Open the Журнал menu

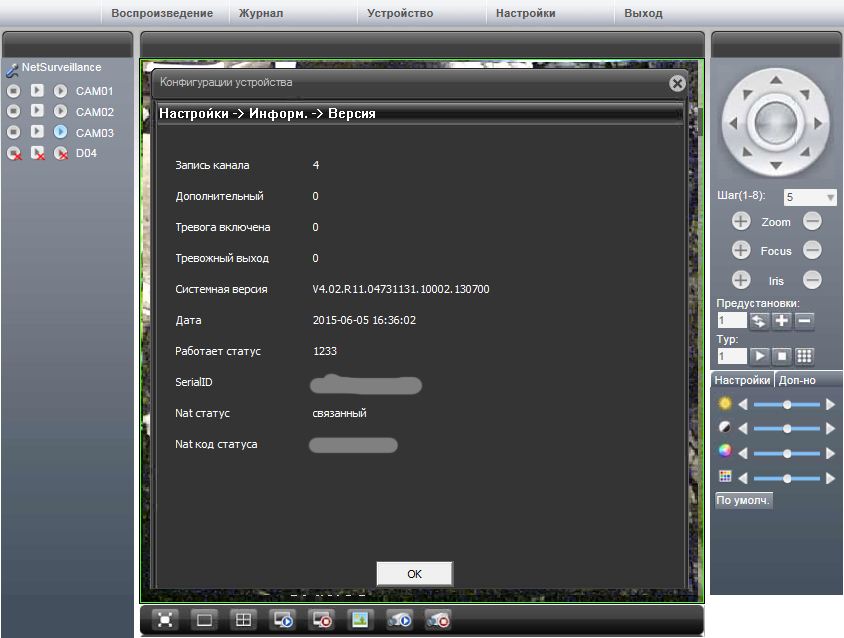click(261, 13)
